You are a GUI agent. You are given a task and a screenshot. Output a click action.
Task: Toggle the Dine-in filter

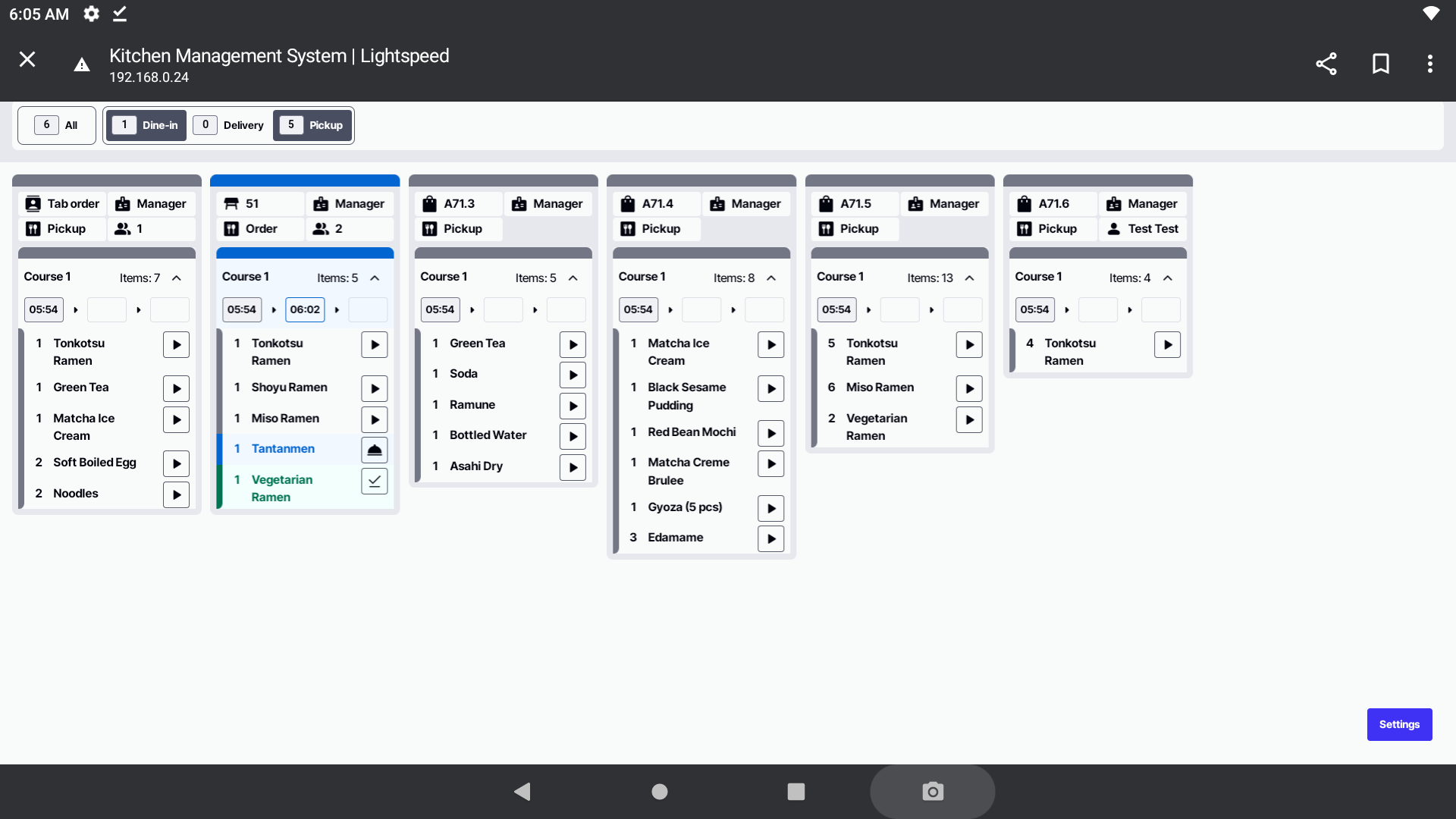146,125
